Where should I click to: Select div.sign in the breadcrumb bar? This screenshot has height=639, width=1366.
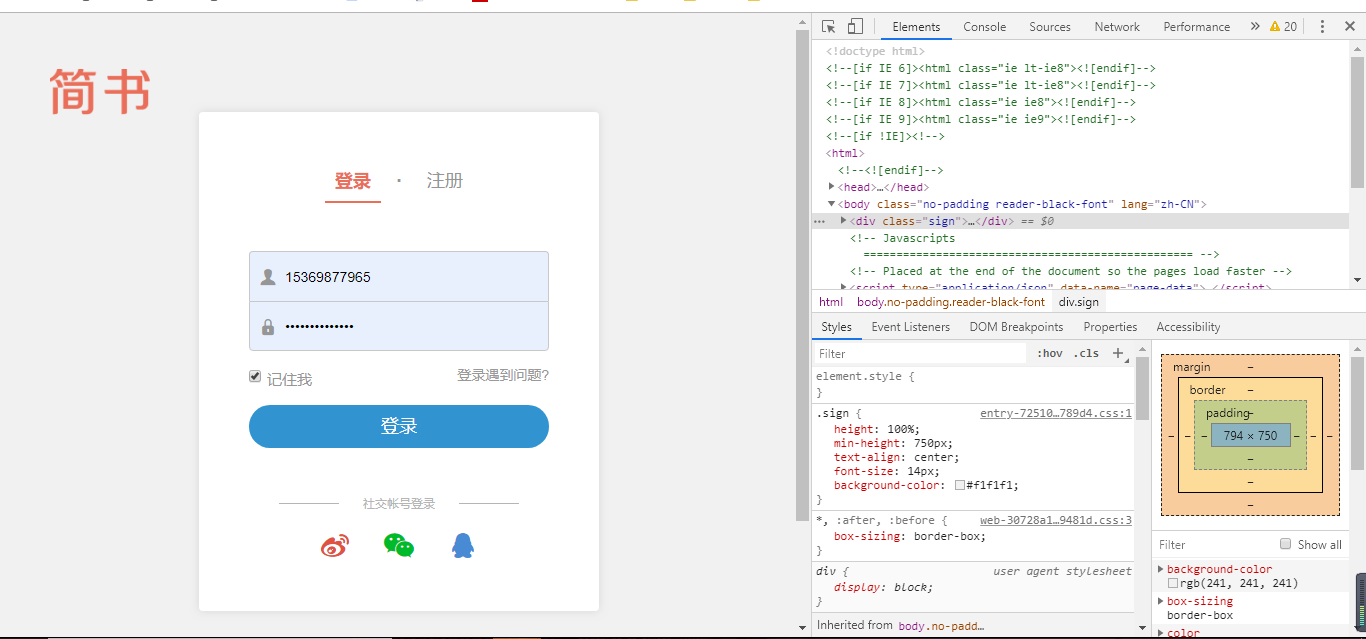coord(1079,302)
